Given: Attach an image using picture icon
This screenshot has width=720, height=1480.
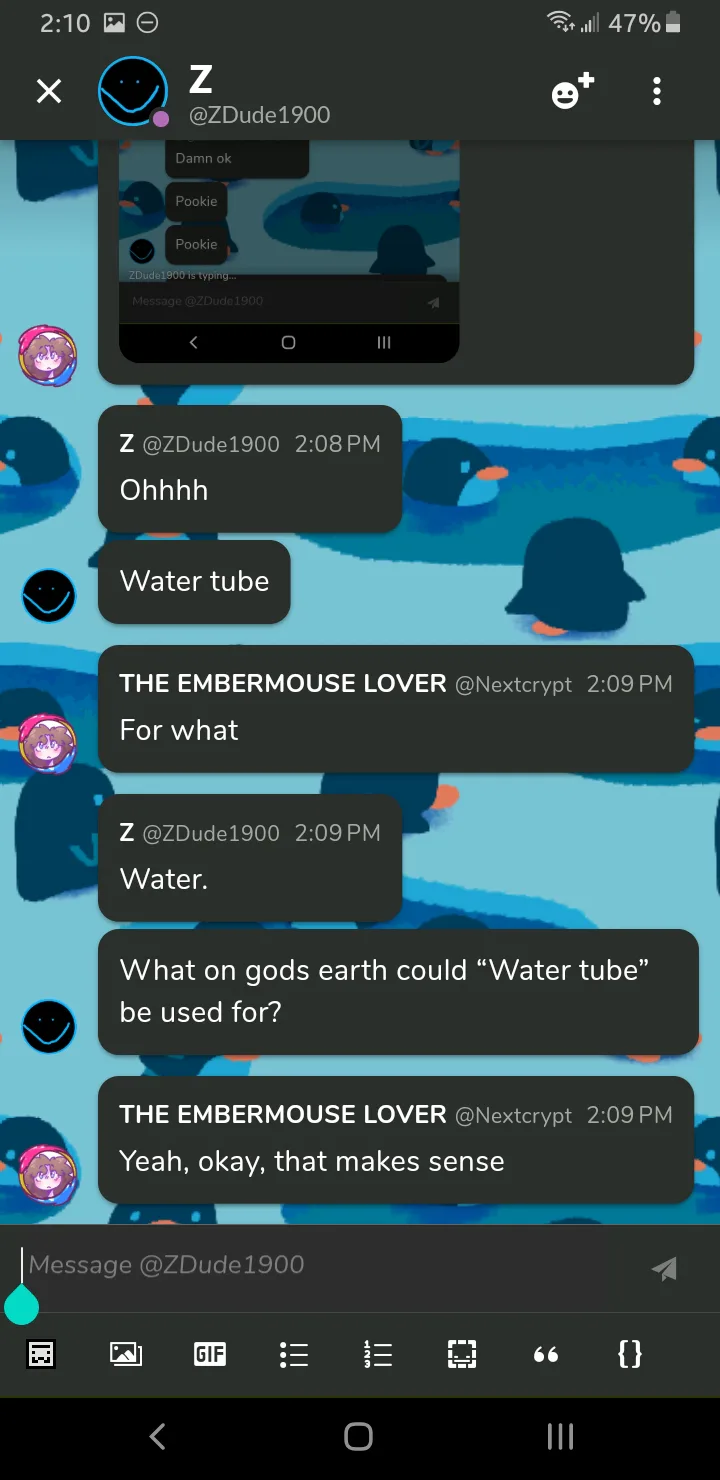Looking at the screenshot, I should (126, 1354).
